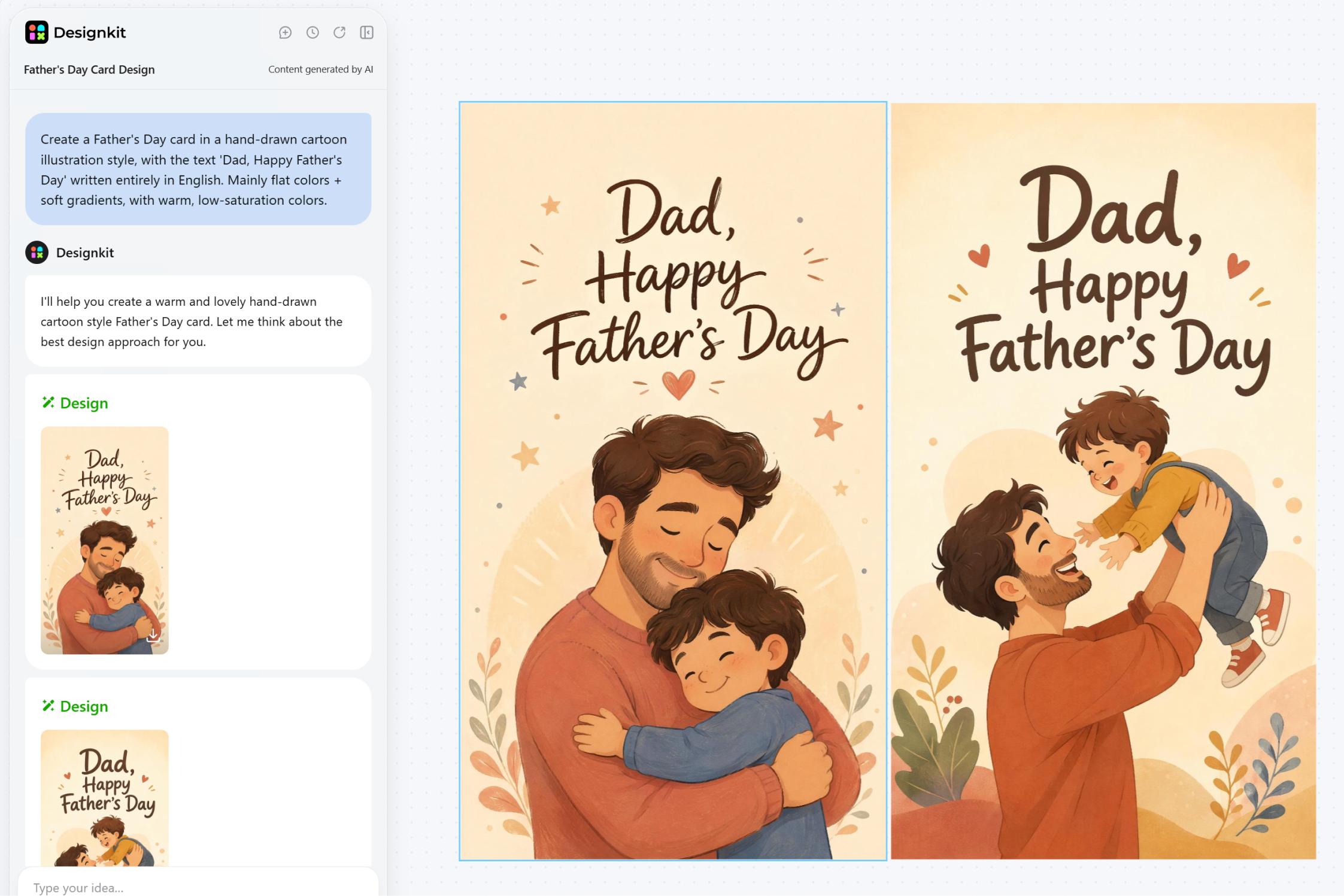Viewport: 1344px width, 896px height.
Task: Open second Design thumbnail with lifted child
Action: (105, 798)
